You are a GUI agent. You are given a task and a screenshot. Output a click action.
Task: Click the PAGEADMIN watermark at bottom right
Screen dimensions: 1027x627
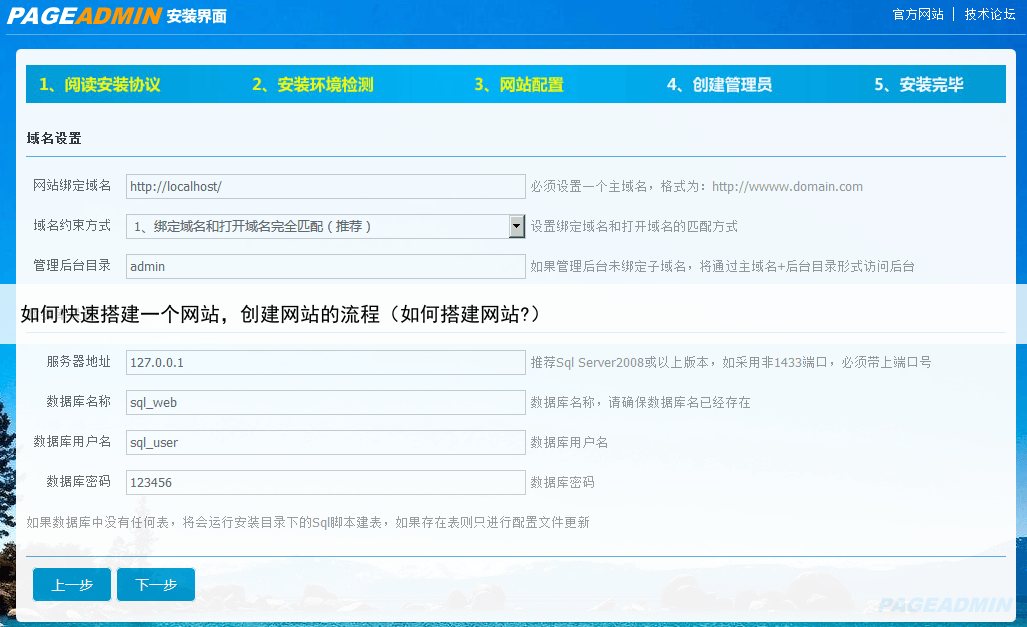[944, 605]
